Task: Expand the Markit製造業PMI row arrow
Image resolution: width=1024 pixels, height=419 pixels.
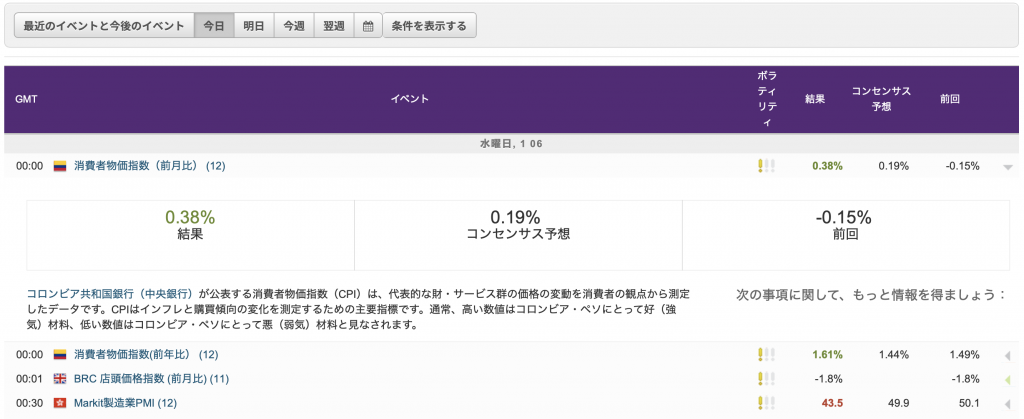Action: coord(1009,403)
